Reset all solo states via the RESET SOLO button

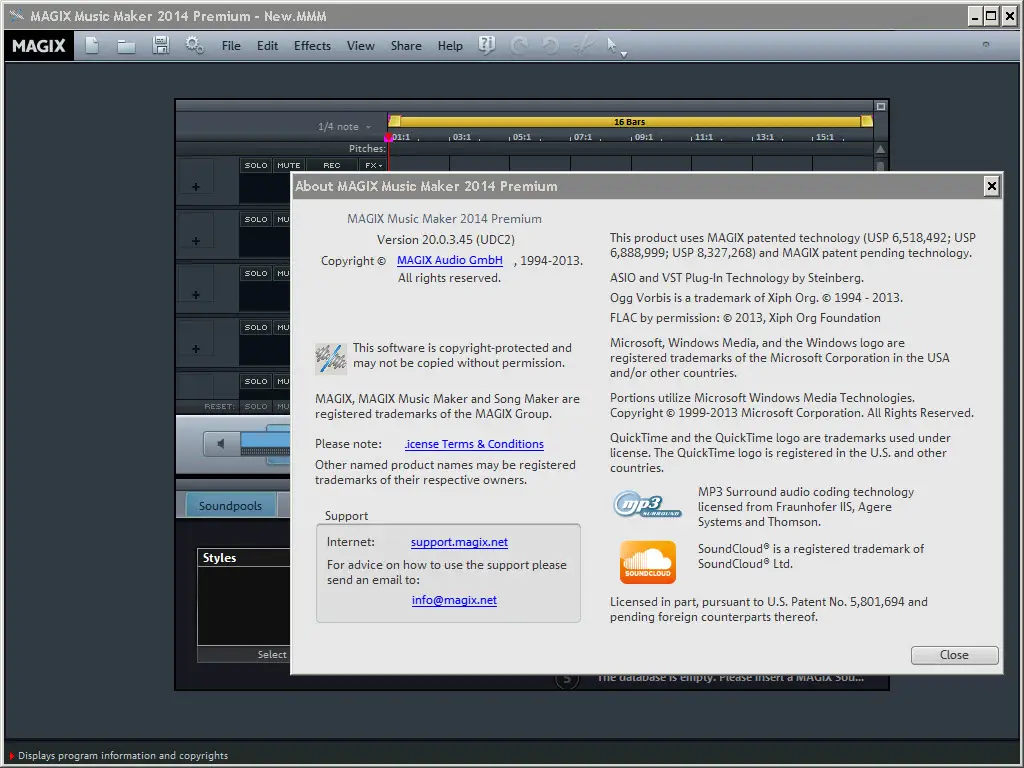[256, 406]
